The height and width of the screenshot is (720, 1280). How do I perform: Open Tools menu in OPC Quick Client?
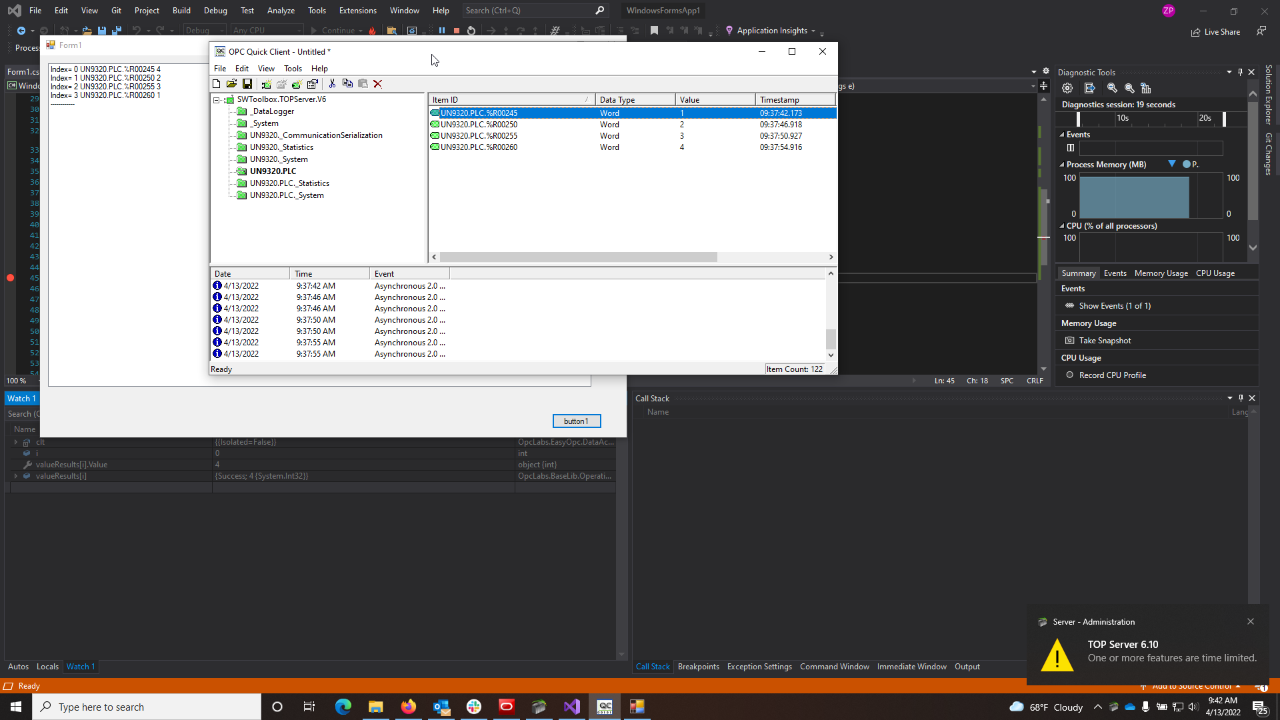click(x=292, y=69)
